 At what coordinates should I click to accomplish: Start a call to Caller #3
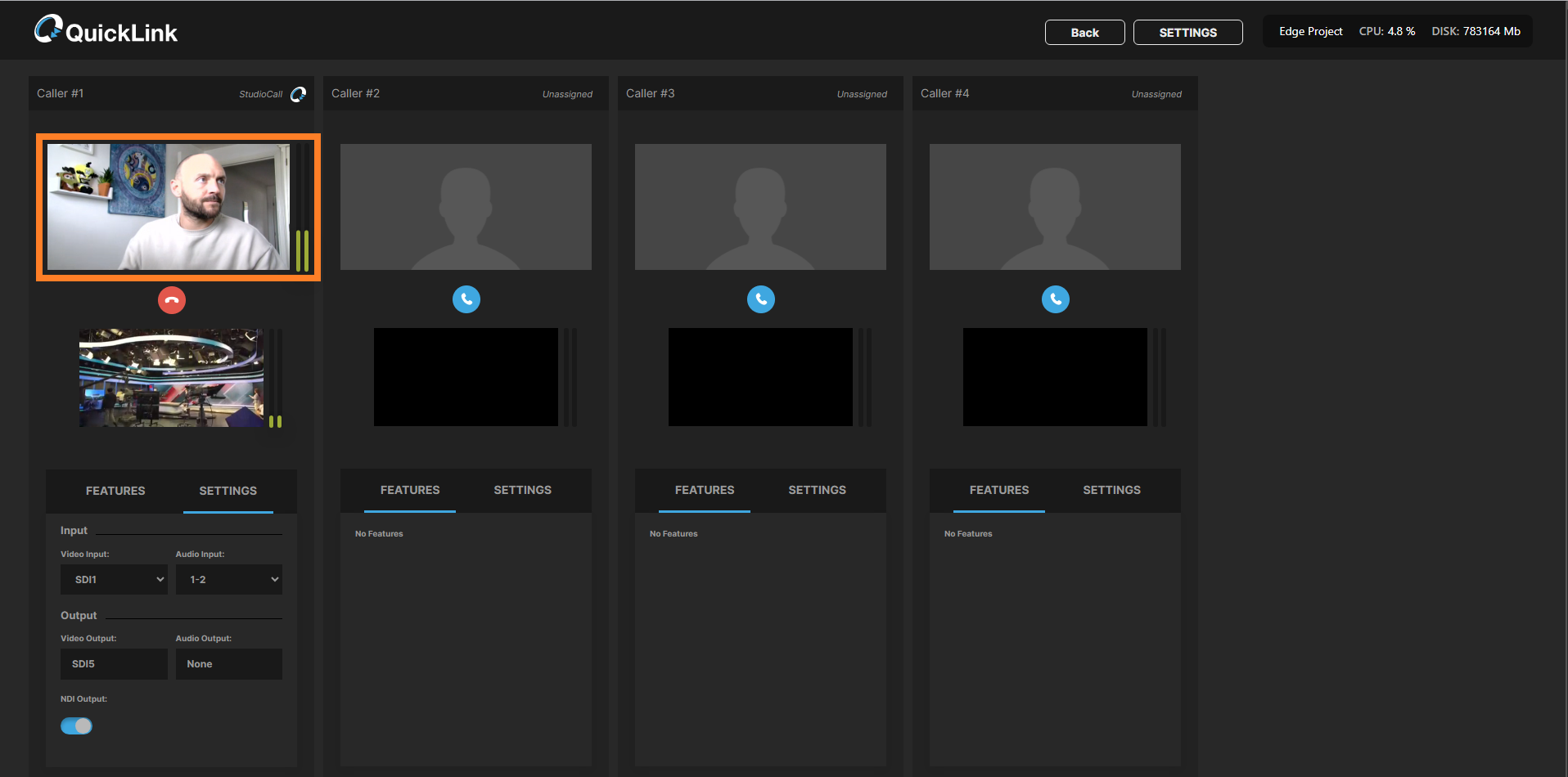[760, 299]
